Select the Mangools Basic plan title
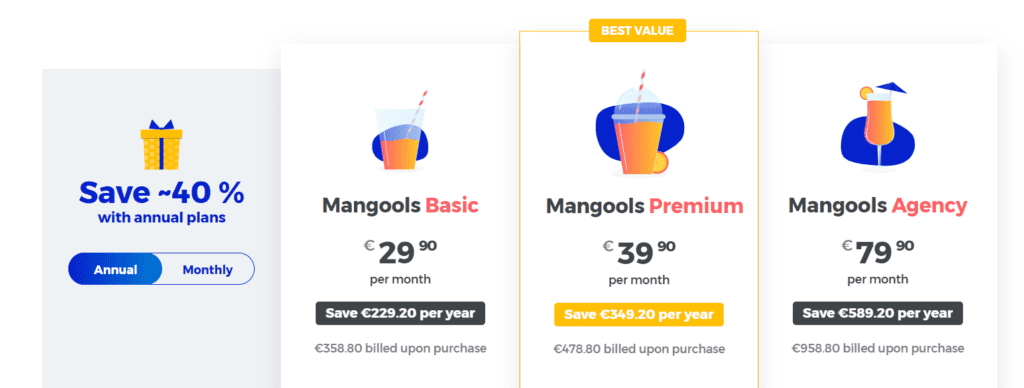The image size is (1024, 388). 400,206
